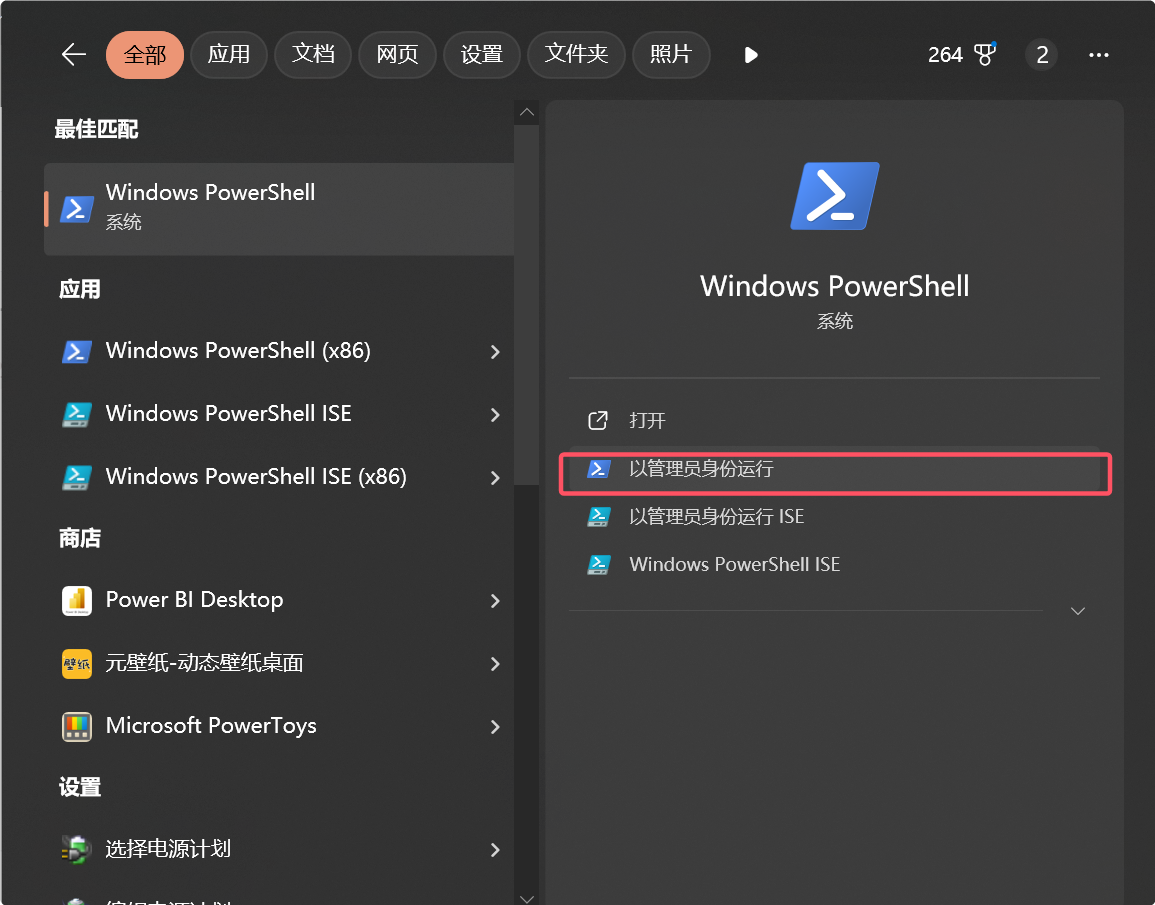This screenshot has width=1155, height=905.
Task: Select Power BI Desktop store result
Action: (x=279, y=600)
